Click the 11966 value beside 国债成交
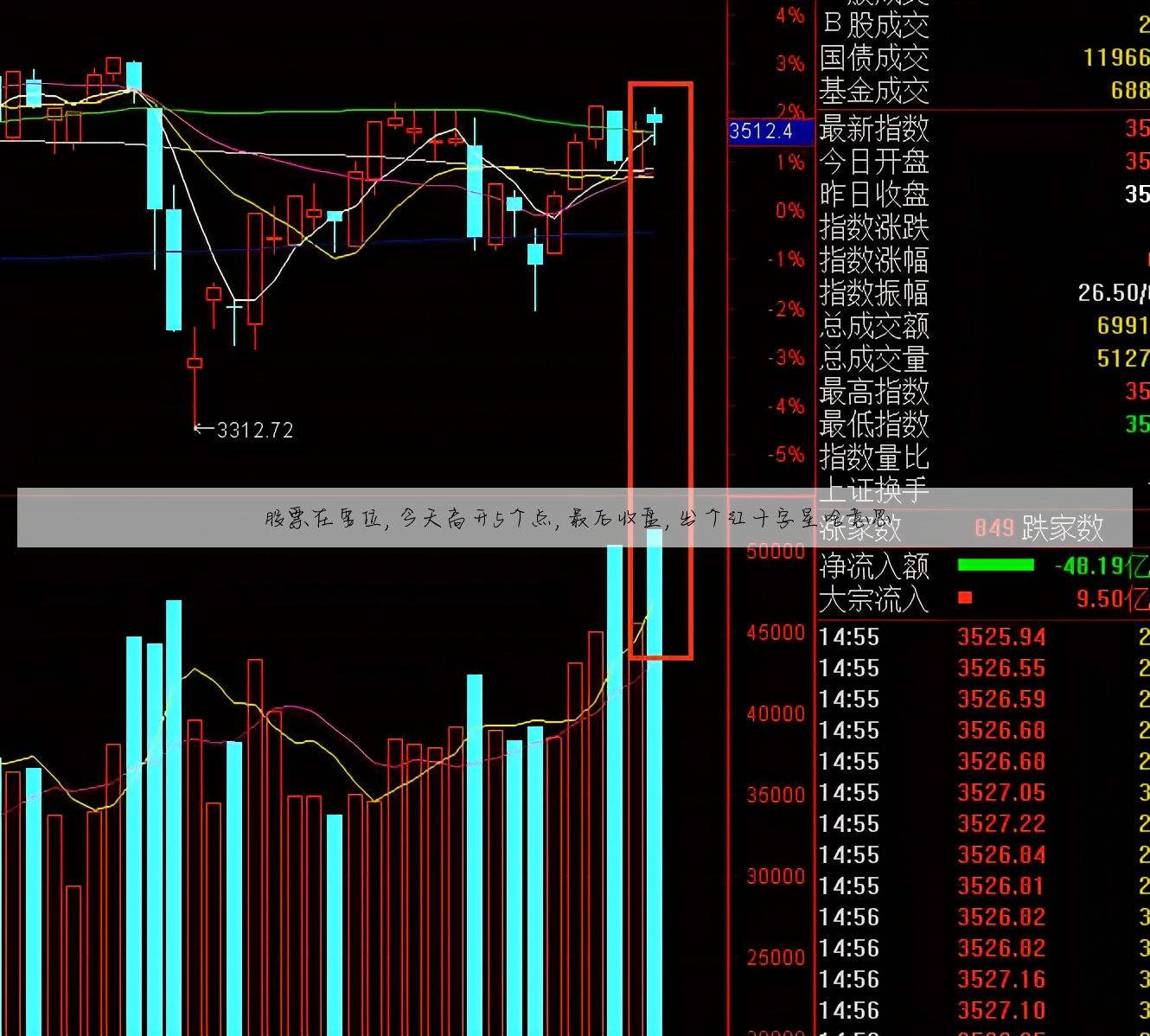 (x=1116, y=58)
